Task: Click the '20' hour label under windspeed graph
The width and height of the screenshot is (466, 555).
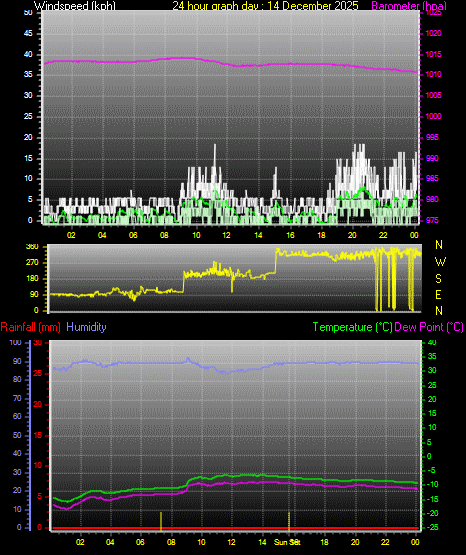Action: point(352,235)
